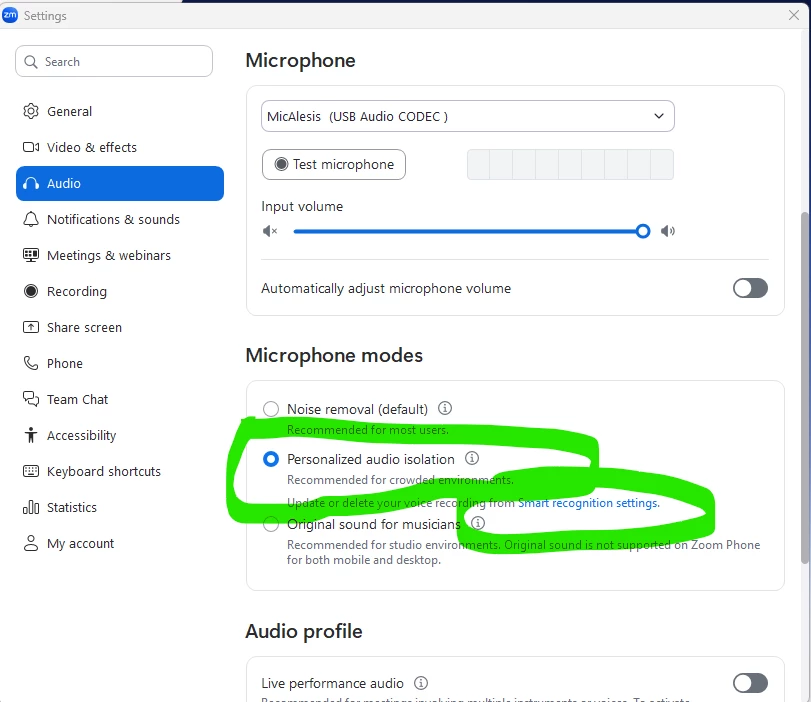Switch to Recording settings

[120, 291]
